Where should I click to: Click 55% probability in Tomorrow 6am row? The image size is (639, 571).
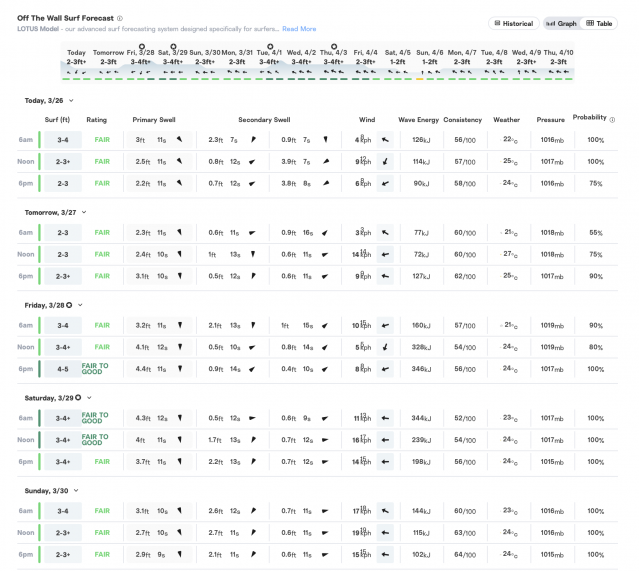coord(596,233)
